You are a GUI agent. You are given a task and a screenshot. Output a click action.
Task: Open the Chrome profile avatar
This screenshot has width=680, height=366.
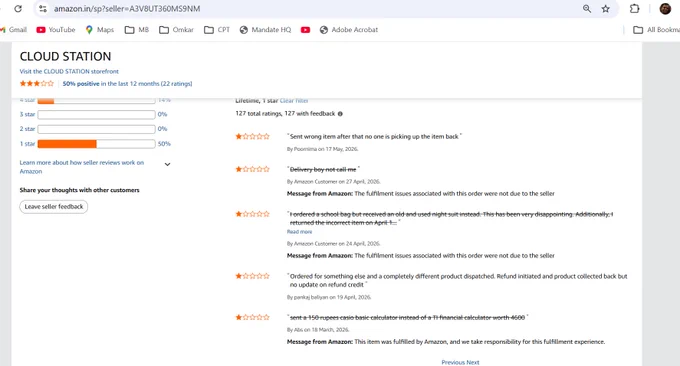tap(665, 9)
